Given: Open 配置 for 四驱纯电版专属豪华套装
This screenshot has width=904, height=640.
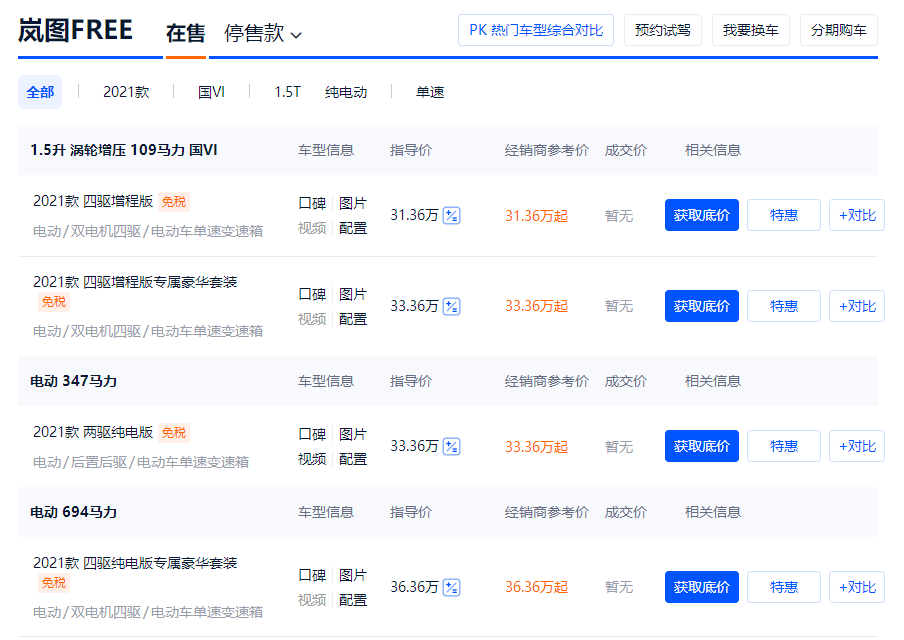Looking at the screenshot, I should [x=353, y=600].
